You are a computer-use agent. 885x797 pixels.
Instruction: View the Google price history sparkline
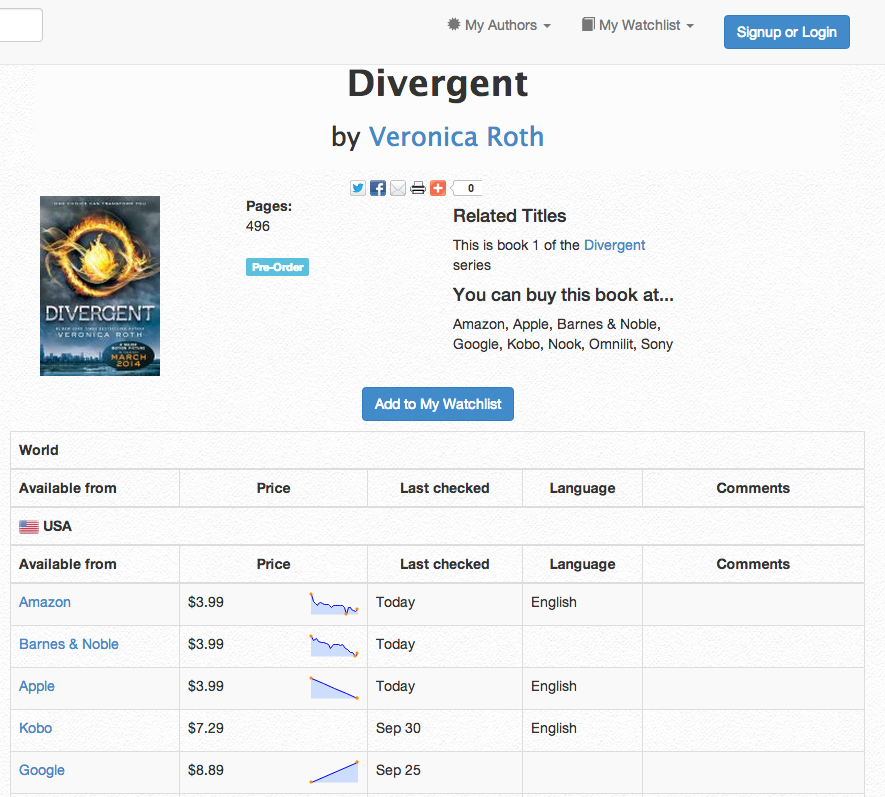334,772
